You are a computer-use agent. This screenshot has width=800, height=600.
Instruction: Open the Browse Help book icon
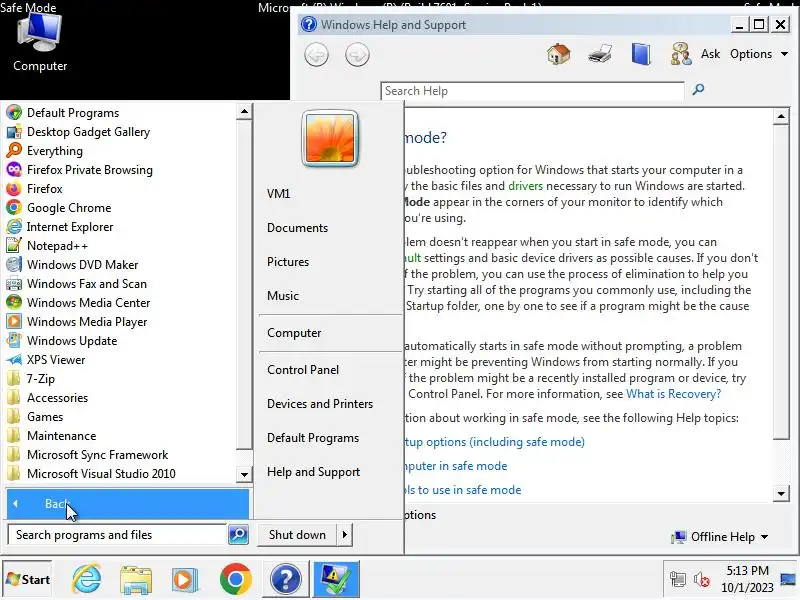(640, 54)
